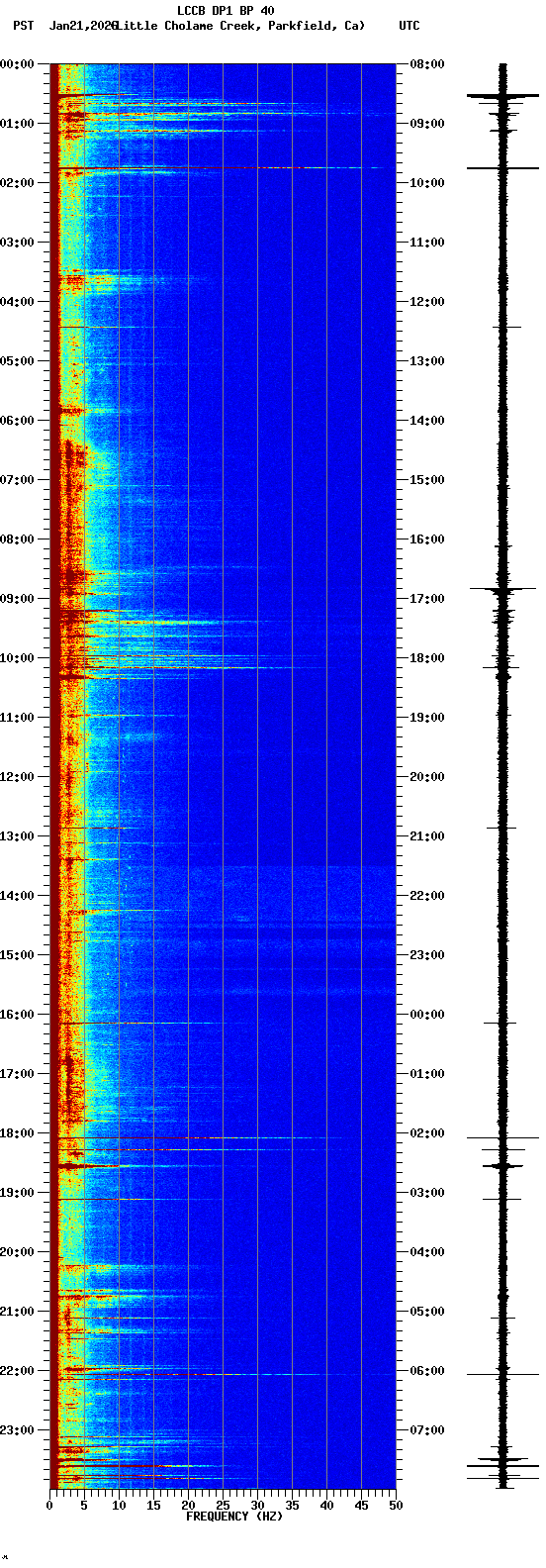Click the 'PST' timezone label
546x1568 pixels.
(23, 25)
